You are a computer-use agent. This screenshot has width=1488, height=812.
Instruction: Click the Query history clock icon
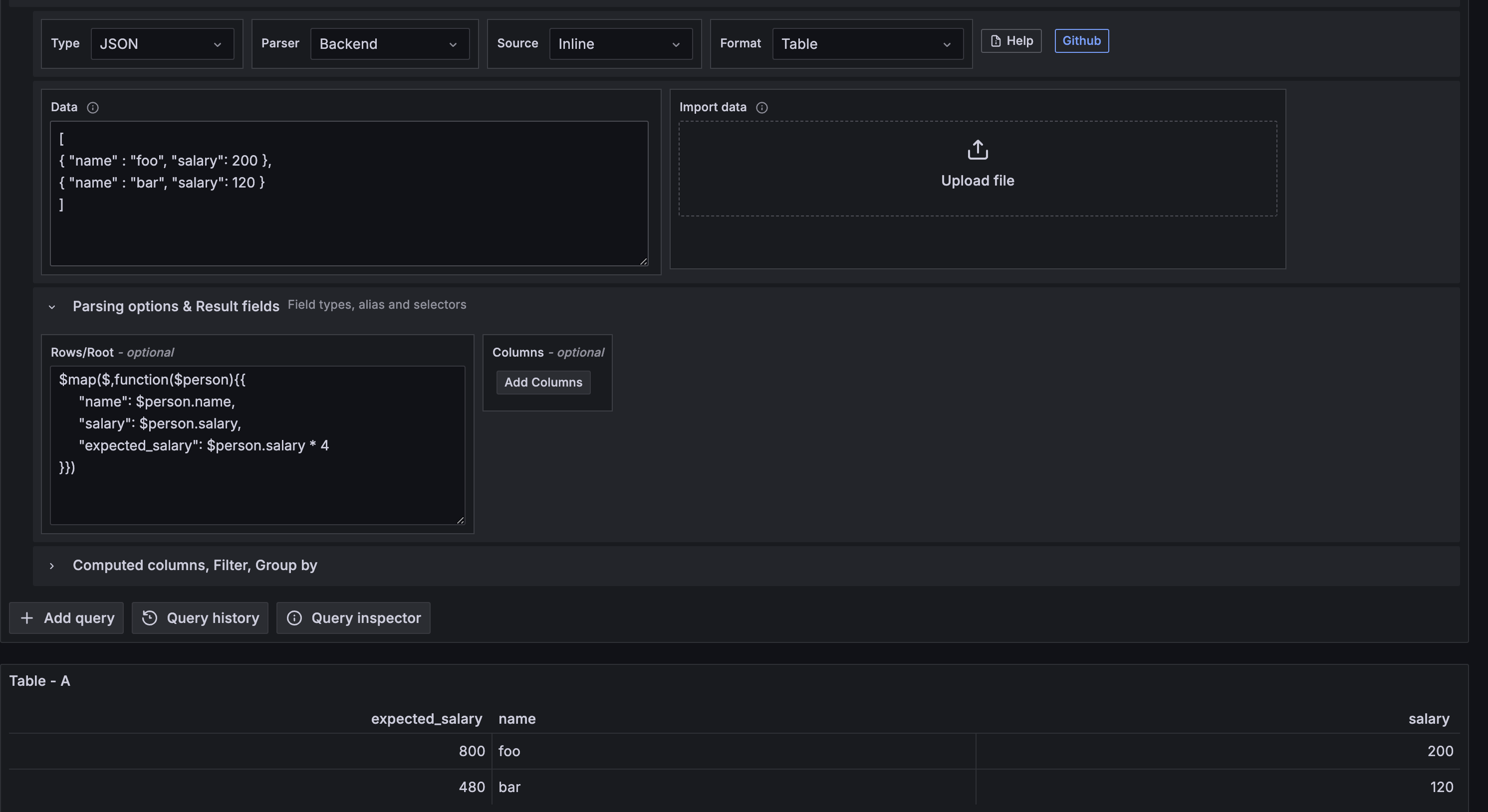(x=150, y=618)
